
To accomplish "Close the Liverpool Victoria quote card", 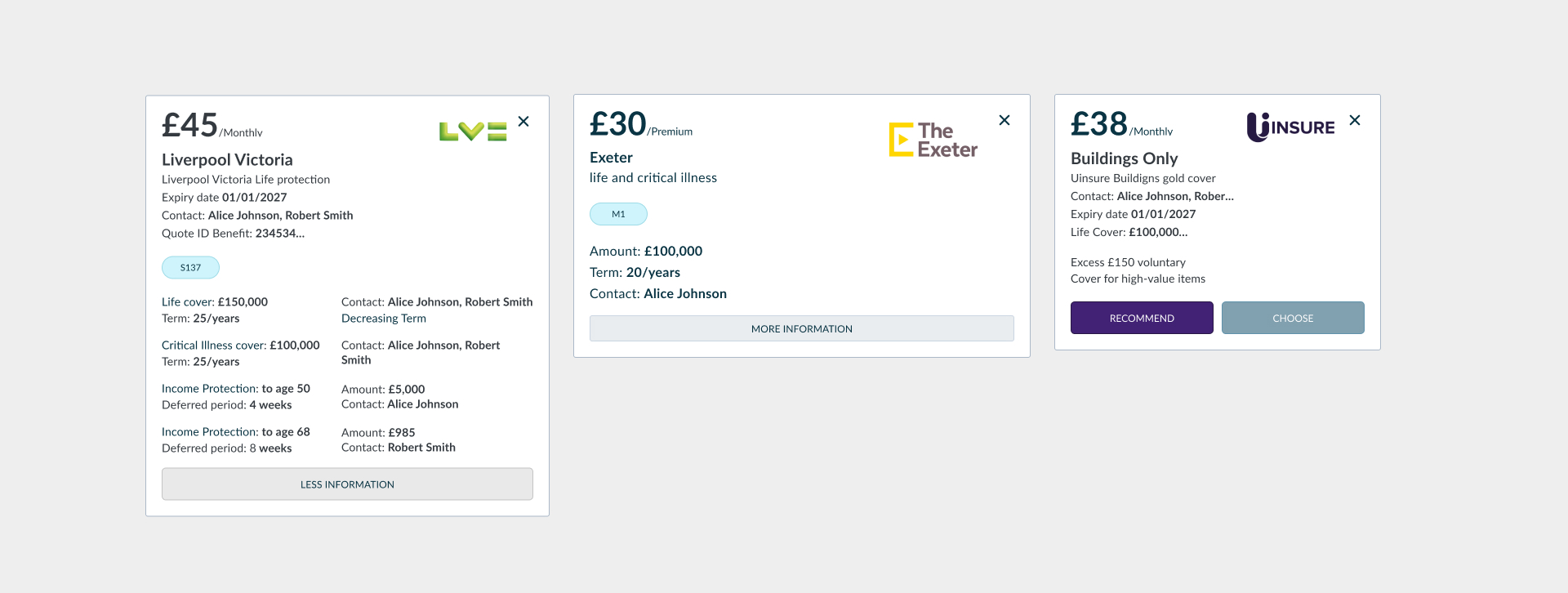I will coord(523,122).
